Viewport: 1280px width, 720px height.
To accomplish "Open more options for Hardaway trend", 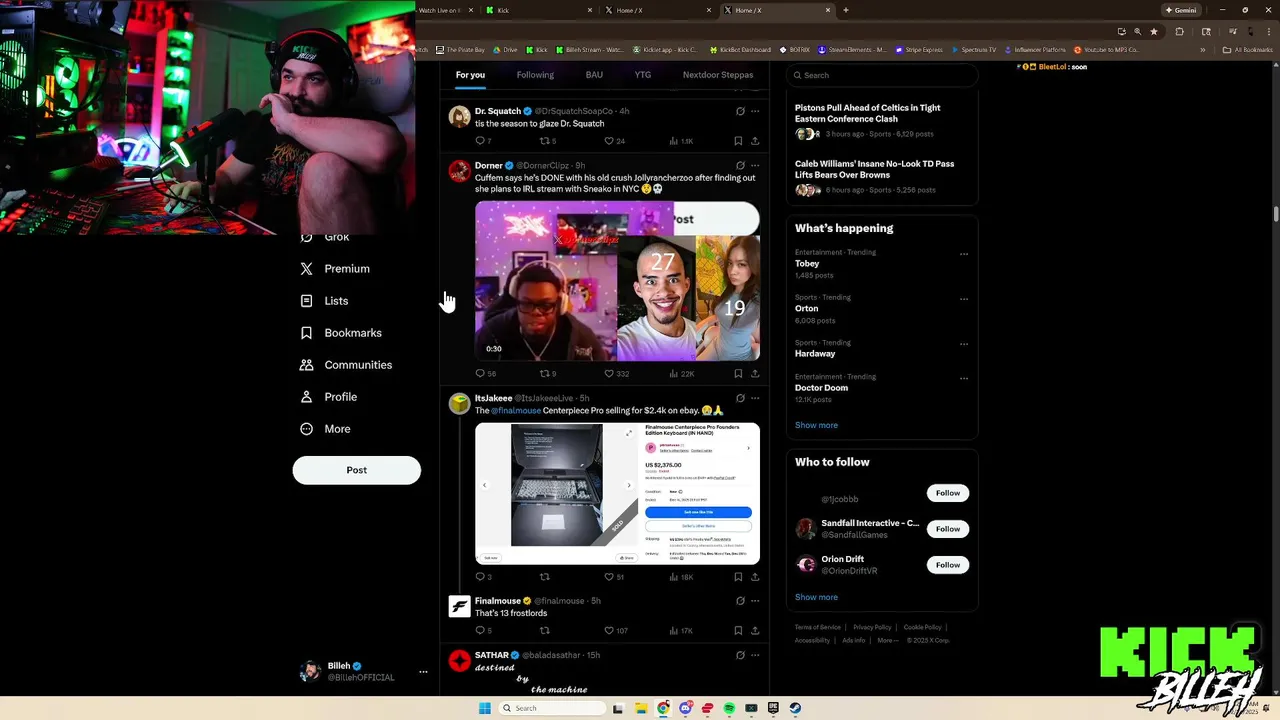I will pyautogui.click(x=964, y=344).
